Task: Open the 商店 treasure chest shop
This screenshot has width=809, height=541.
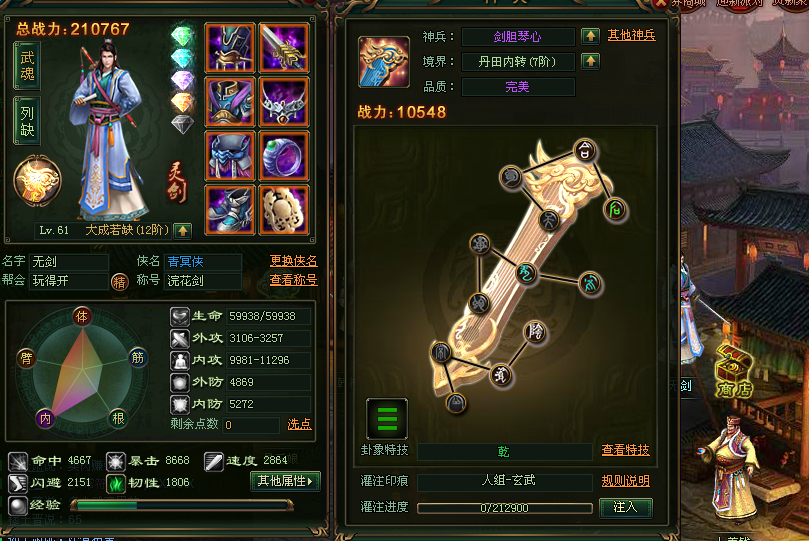Action: coord(734,372)
